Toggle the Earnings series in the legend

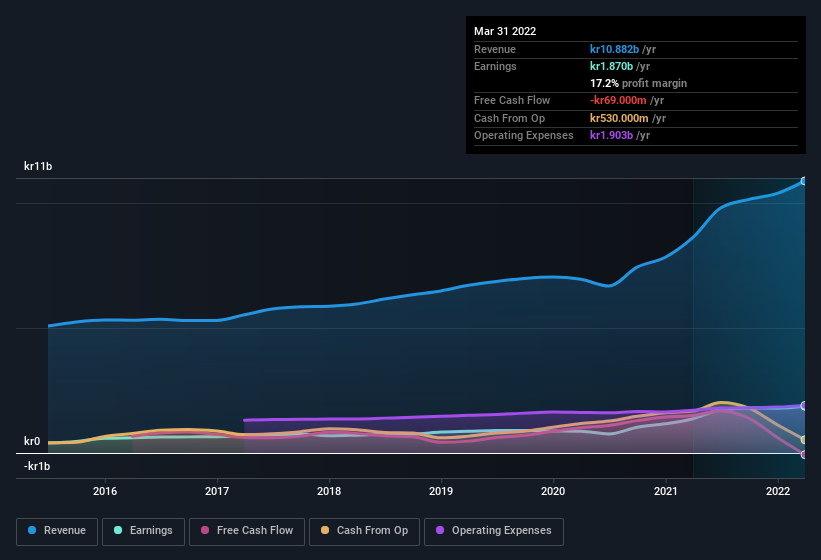(x=143, y=531)
